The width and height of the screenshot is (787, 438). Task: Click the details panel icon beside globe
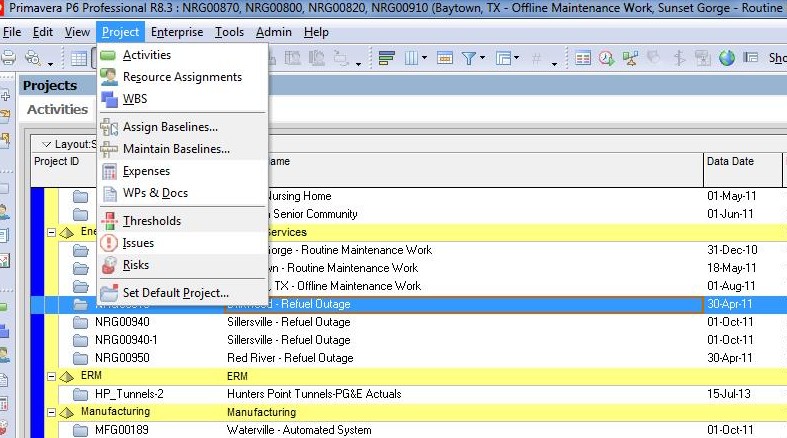coord(750,58)
